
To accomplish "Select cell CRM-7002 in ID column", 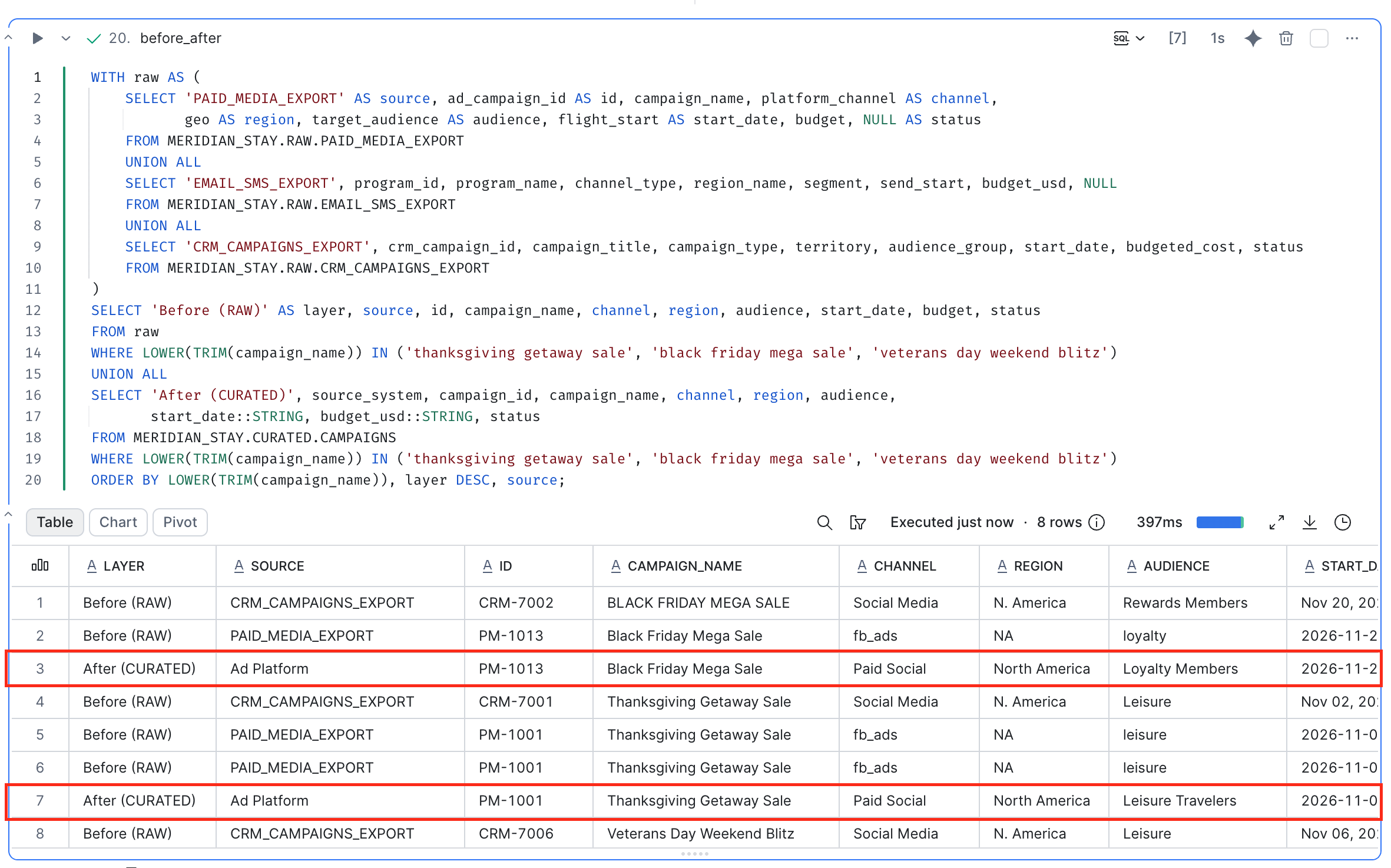I will pyautogui.click(x=529, y=603).
